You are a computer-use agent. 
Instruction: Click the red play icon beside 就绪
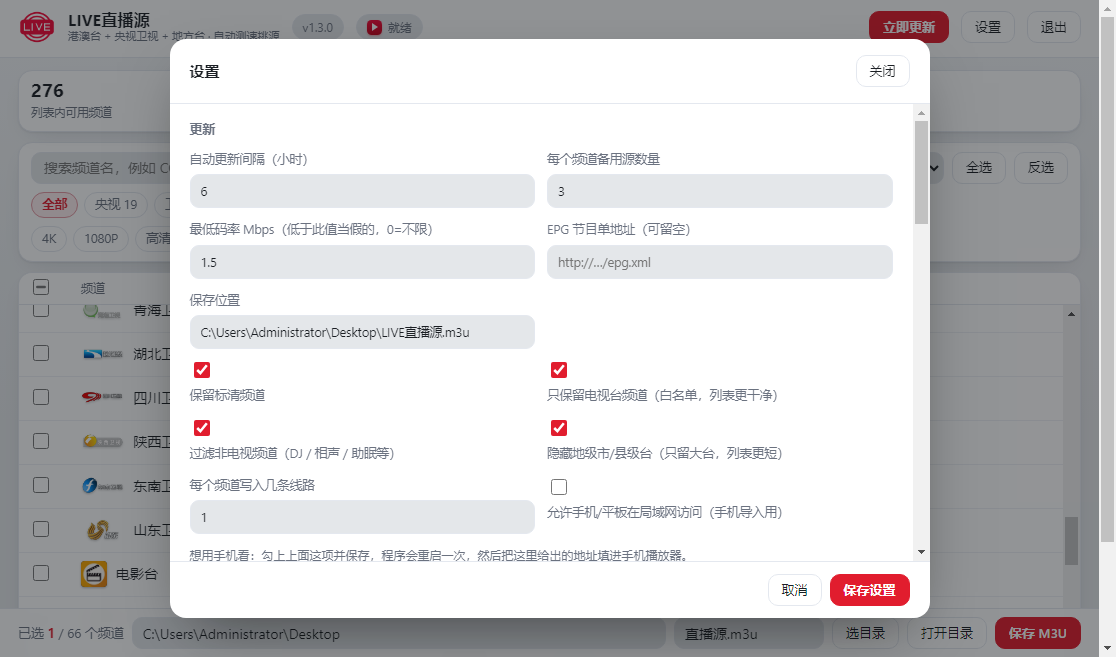click(374, 28)
